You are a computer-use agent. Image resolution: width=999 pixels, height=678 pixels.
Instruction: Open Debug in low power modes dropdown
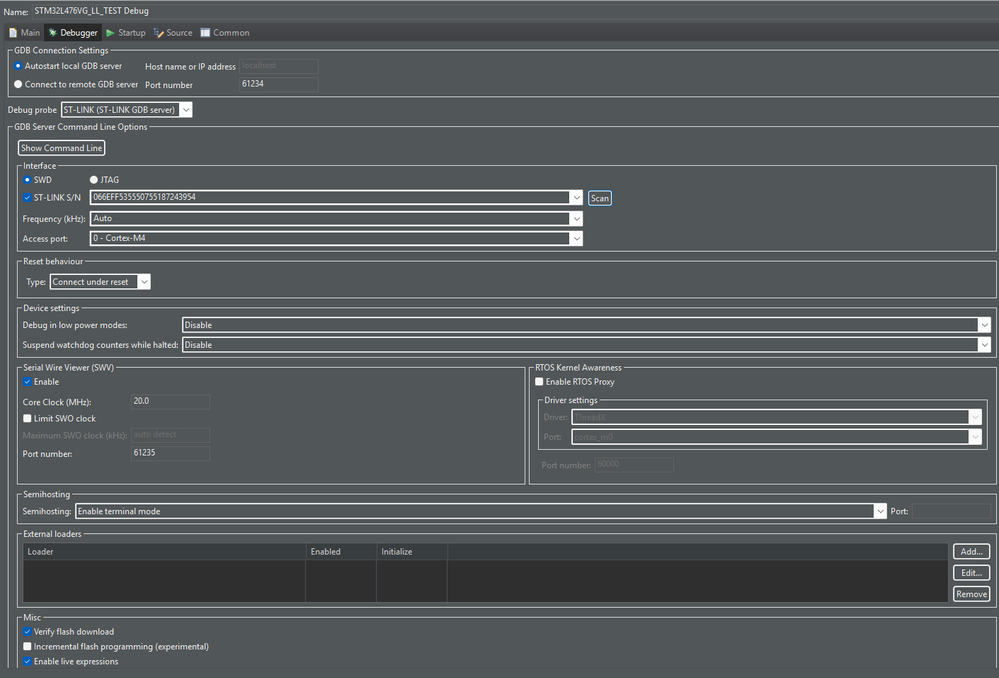586,325
